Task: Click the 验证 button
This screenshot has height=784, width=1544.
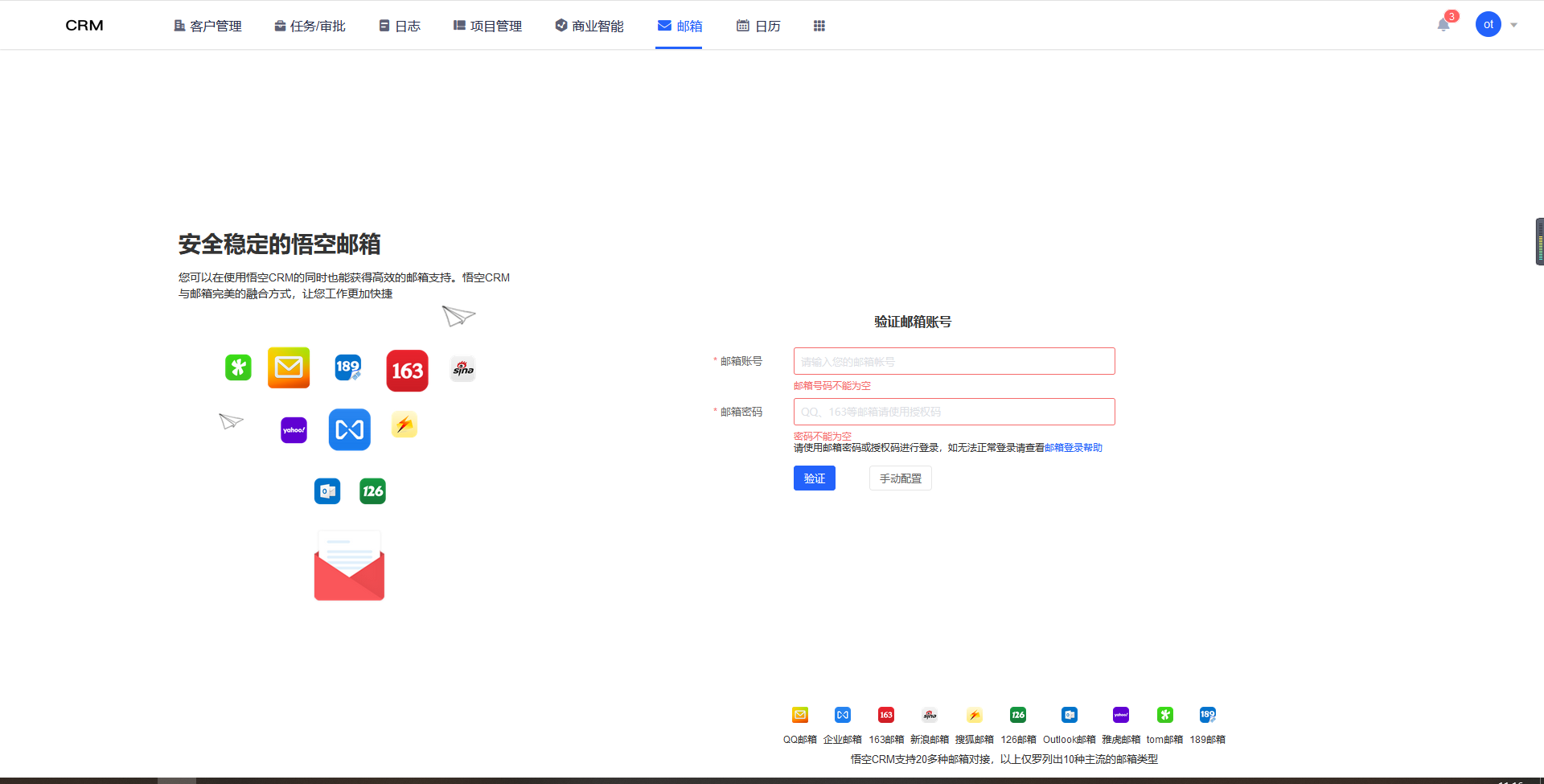Action: pos(815,478)
